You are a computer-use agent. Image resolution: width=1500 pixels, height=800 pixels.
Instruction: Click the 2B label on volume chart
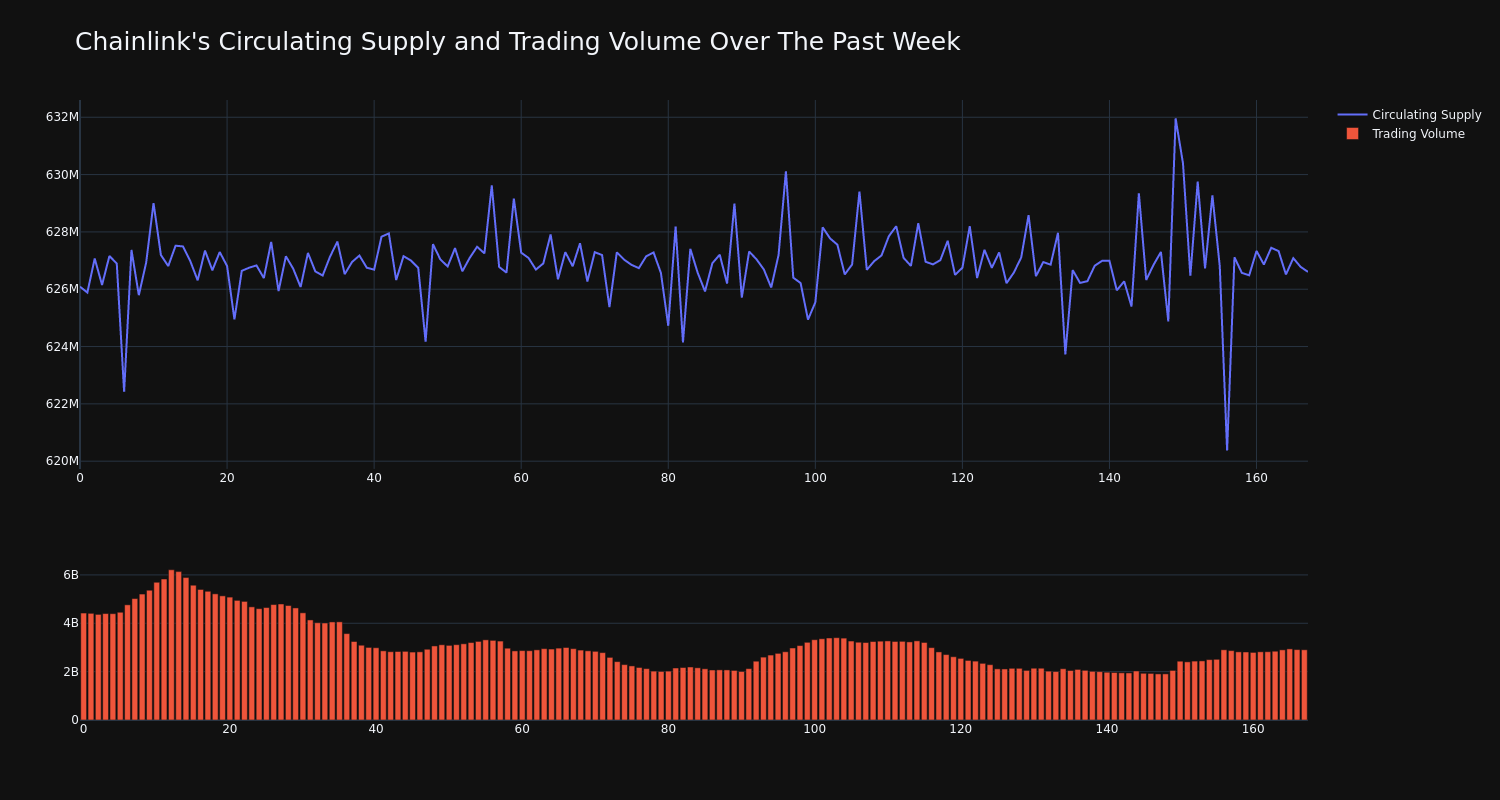(x=70, y=672)
